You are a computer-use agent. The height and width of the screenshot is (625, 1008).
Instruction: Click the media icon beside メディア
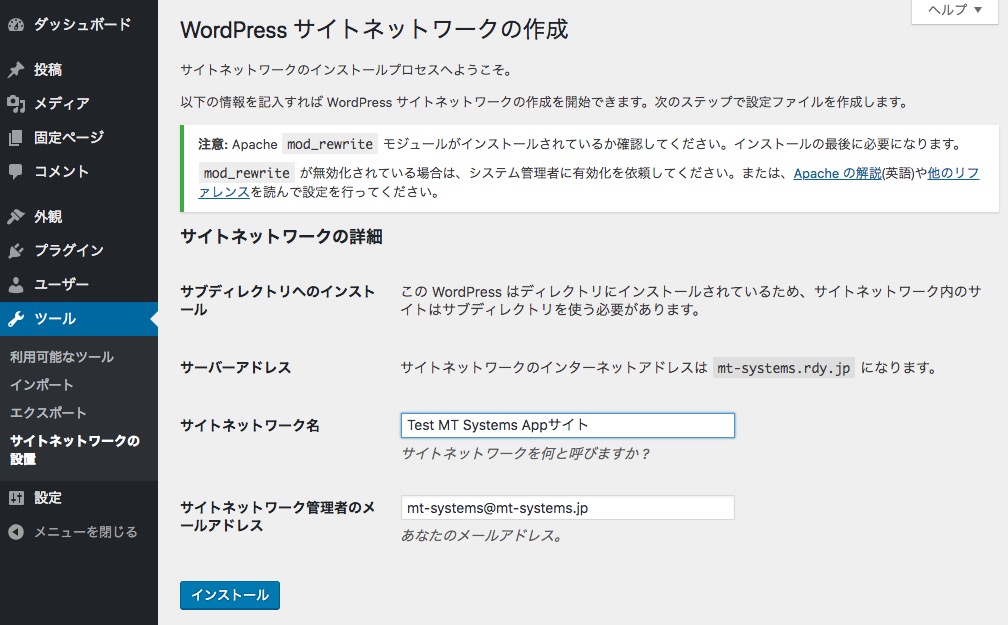16,104
